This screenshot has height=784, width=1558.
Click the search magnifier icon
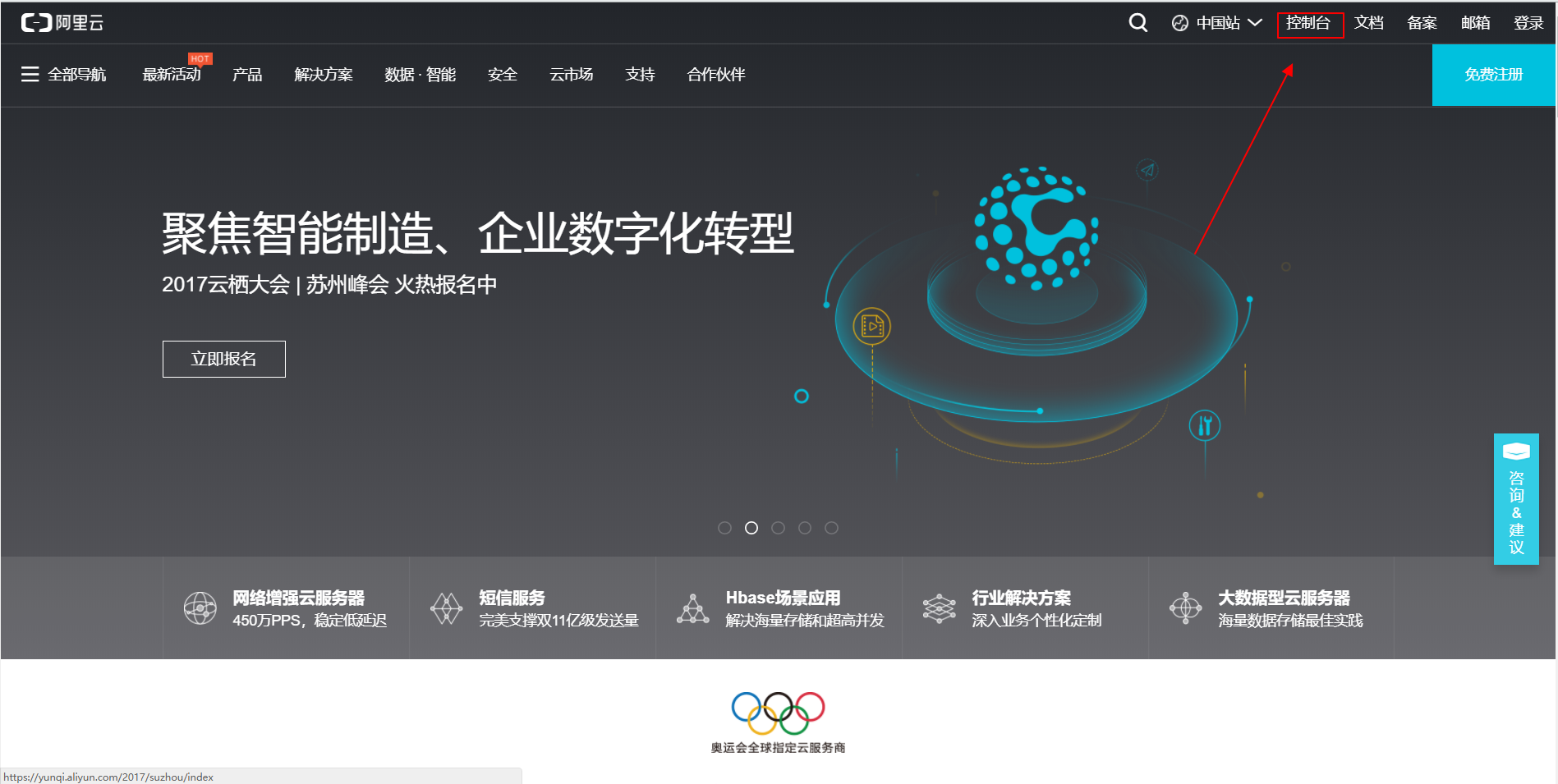coord(1137,23)
